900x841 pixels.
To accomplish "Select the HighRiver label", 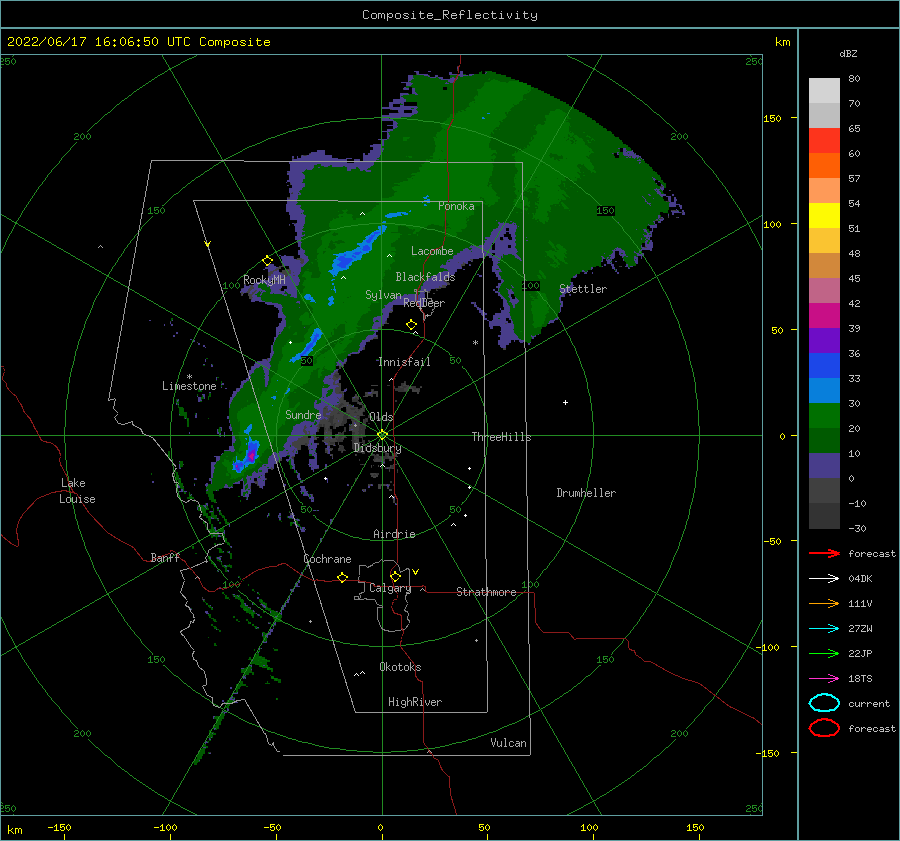I will pos(415,702).
